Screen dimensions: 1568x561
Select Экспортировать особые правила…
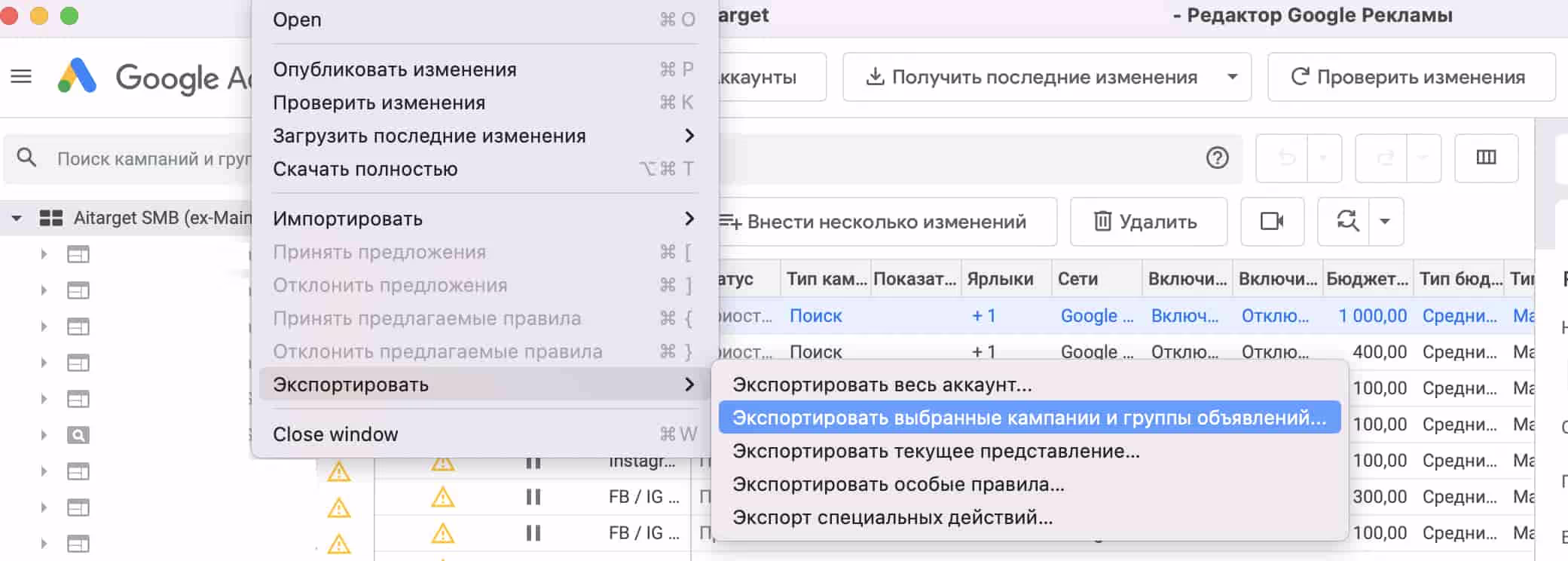[x=1029, y=484]
